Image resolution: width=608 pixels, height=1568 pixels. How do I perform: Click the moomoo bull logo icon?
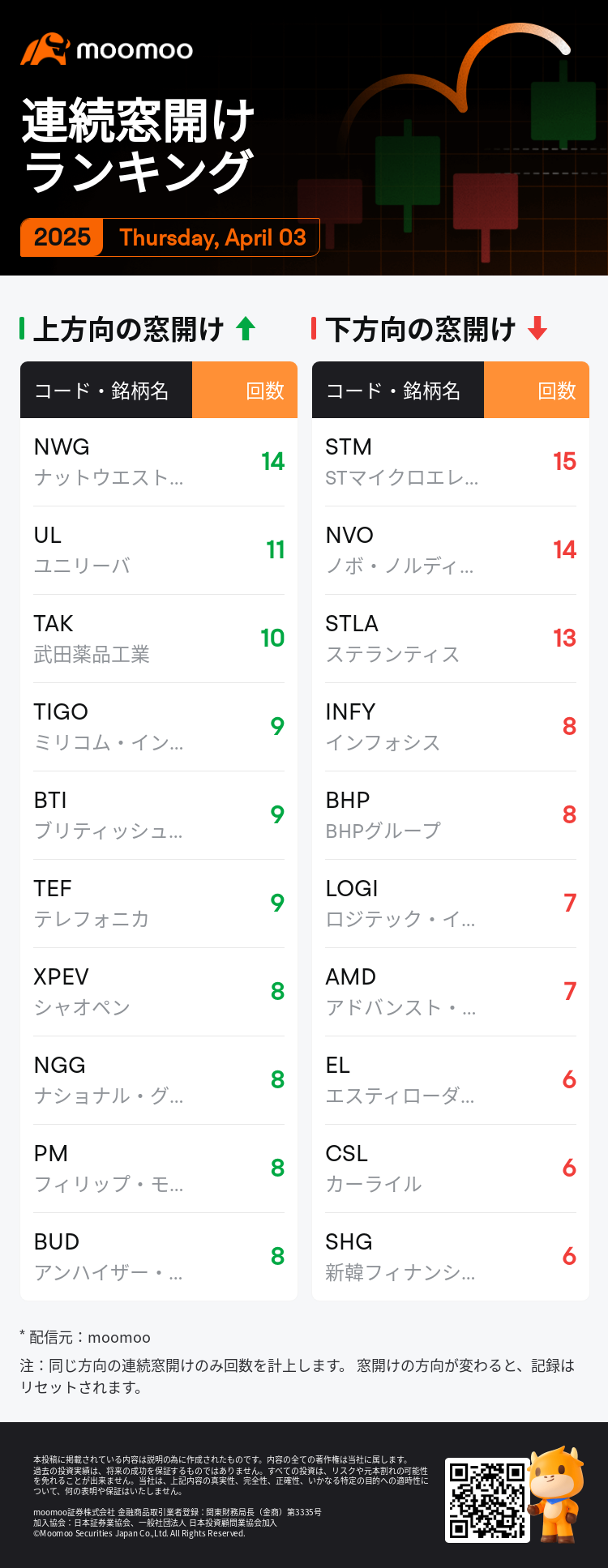[x=45, y=49]
